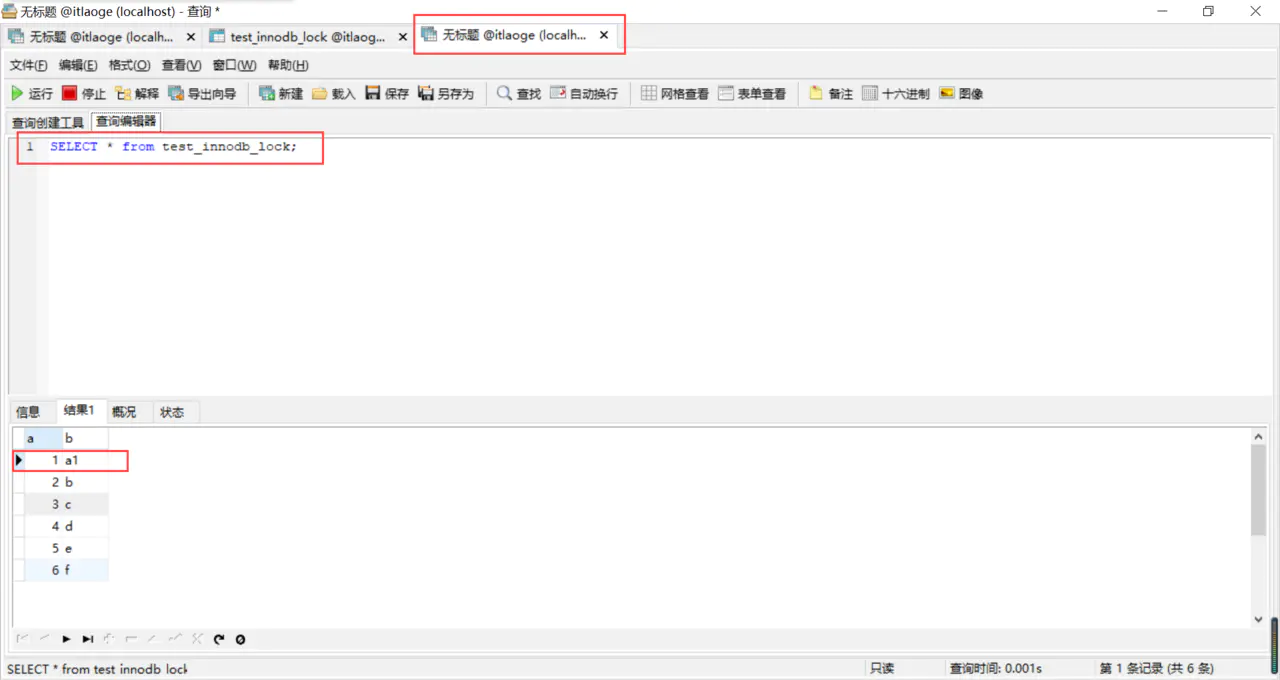Toggle 自动换行 word wrap

584,93
